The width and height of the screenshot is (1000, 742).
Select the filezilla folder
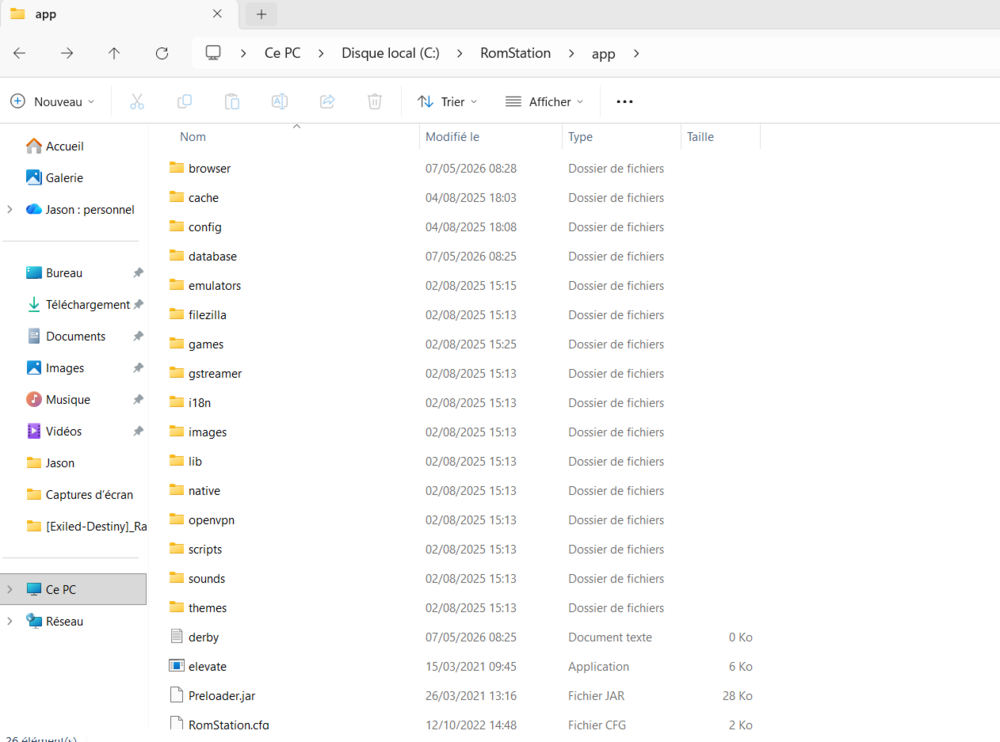click(207, 315)
